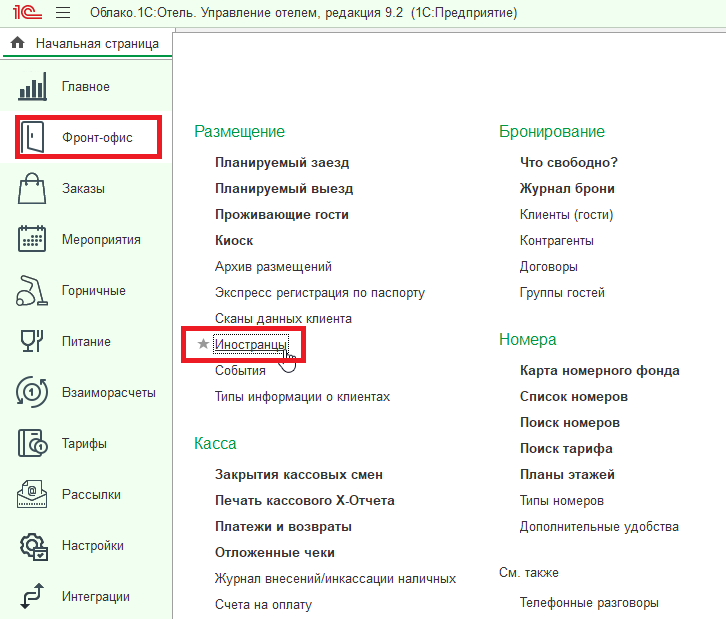
Task: Click the Горничные vacuum cleaner icon
Action: (31, 290)
